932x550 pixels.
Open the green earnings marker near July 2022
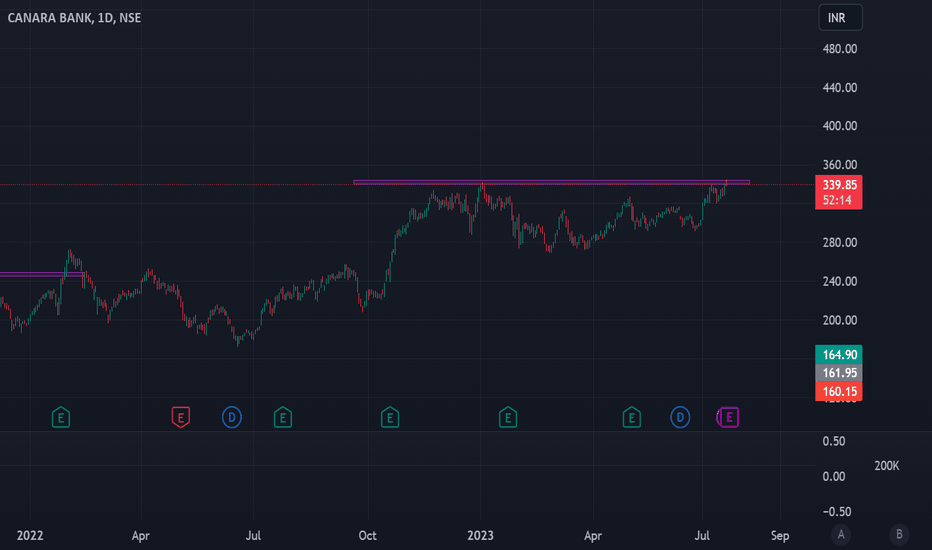tap(283, 417)
